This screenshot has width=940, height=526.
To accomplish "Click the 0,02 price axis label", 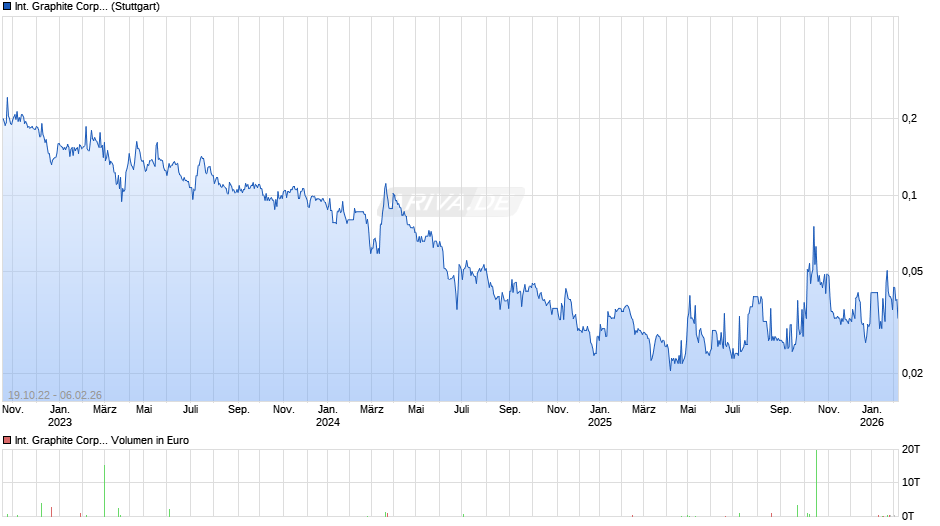I will 912,373.
